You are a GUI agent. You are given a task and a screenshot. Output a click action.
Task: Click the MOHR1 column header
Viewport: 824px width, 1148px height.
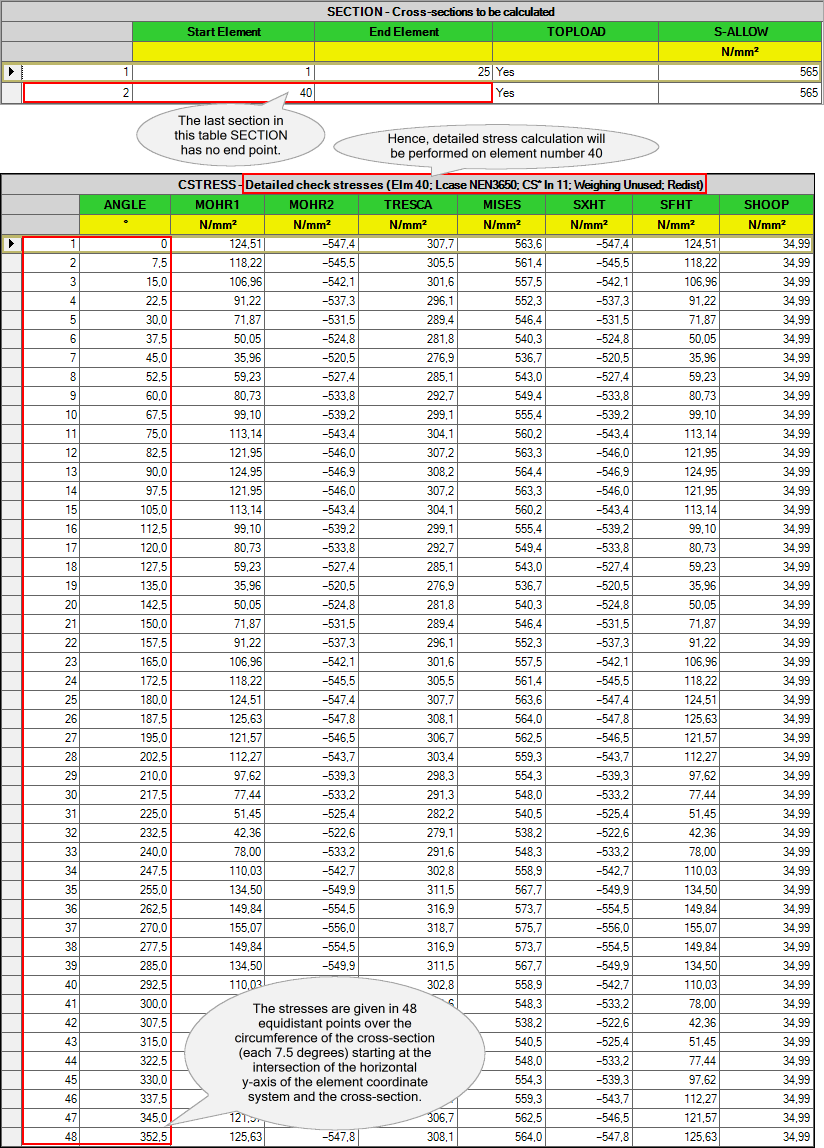tap(215, 205)
